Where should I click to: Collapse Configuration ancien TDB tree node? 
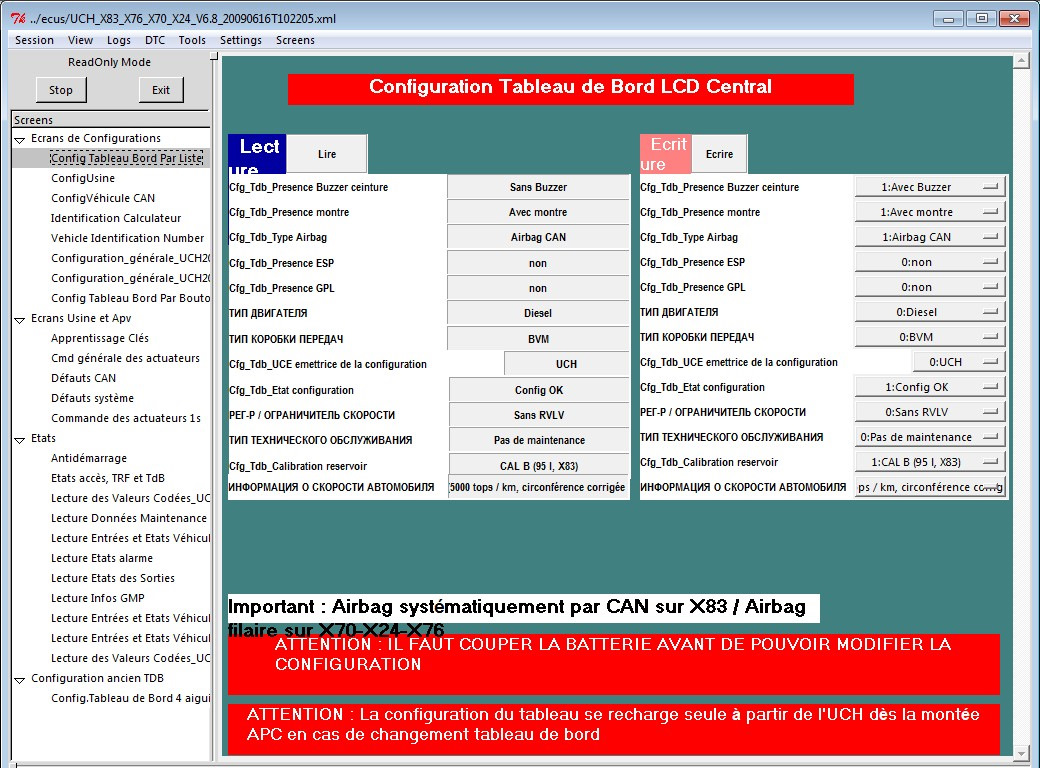point(20,680)
